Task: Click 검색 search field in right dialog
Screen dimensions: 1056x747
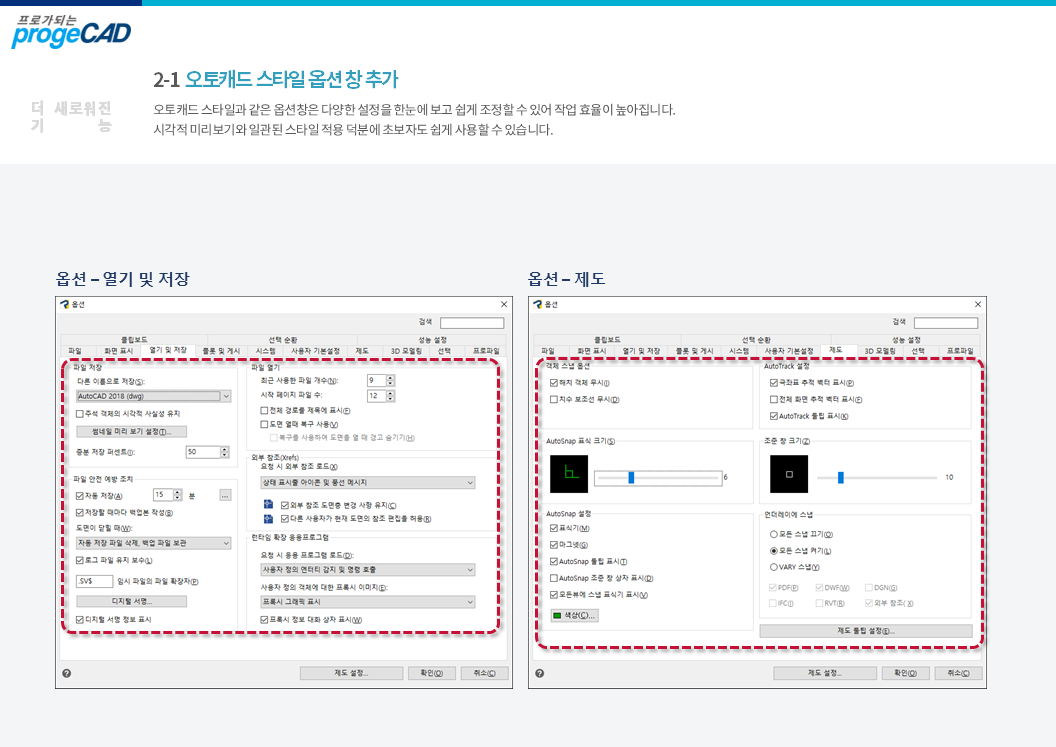Action: pos(946,323)
